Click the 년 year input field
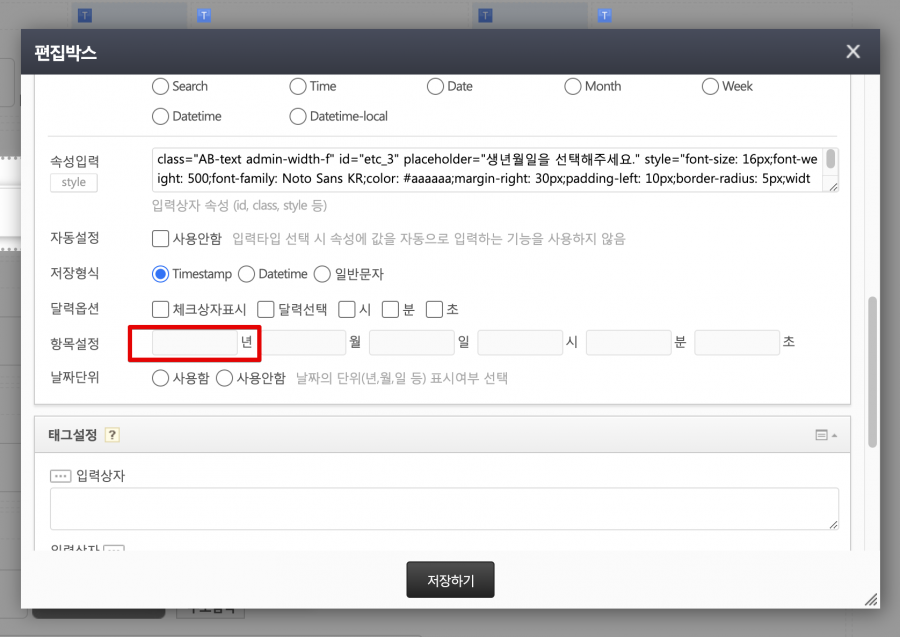 point(194,343)
